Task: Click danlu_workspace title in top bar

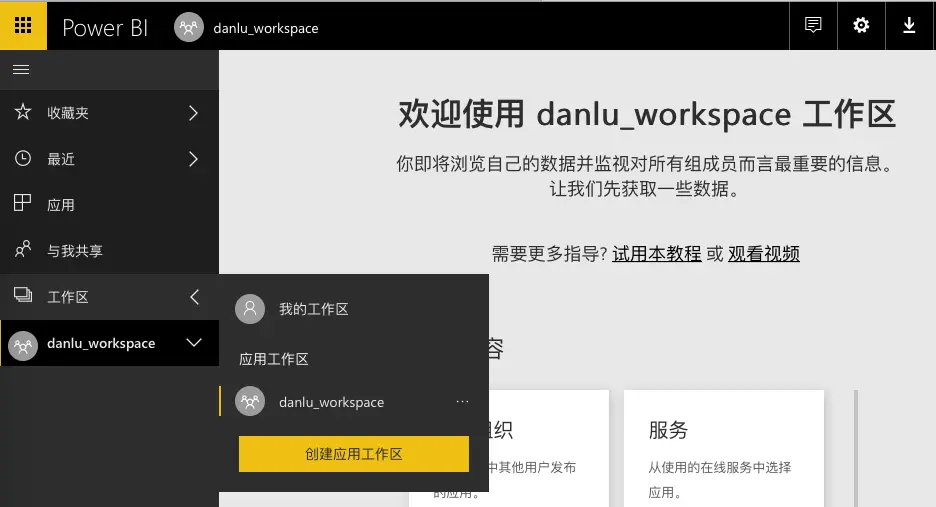Action: (266, 28)
